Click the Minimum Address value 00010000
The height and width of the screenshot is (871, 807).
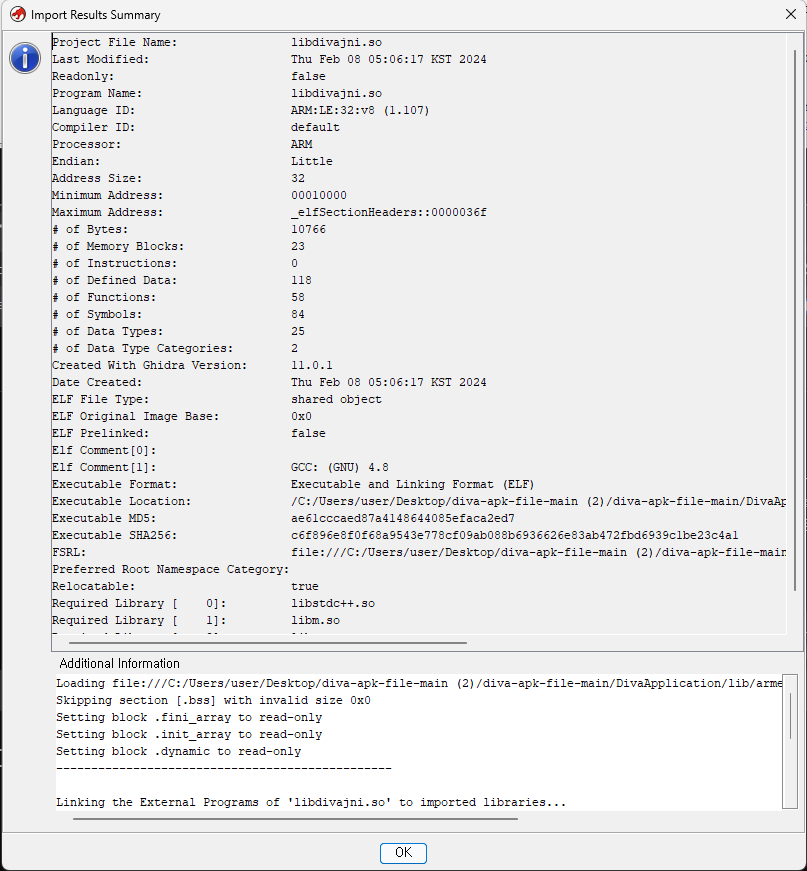coord(318,195)
